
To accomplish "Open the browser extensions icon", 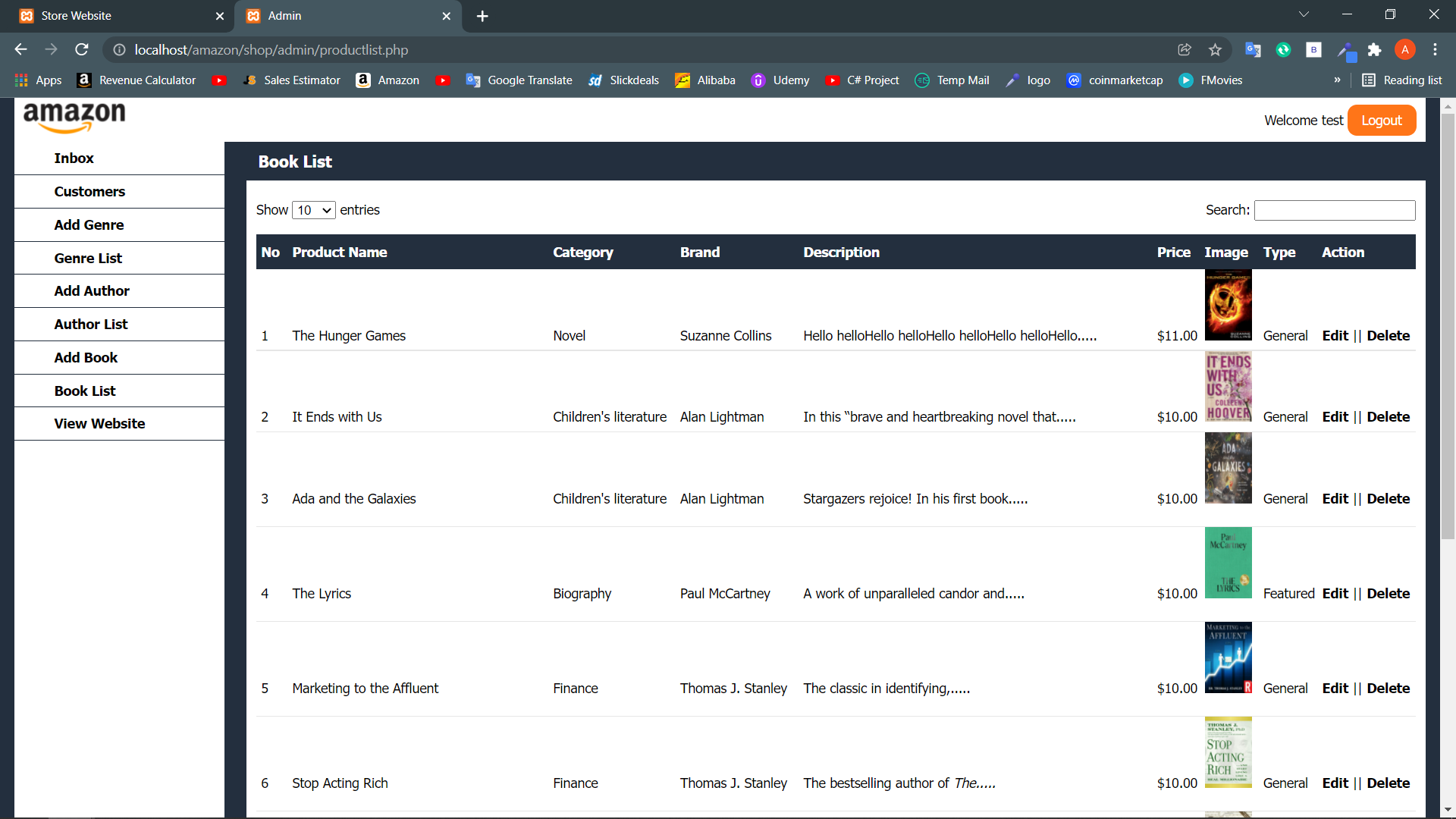I will 1375,50.
